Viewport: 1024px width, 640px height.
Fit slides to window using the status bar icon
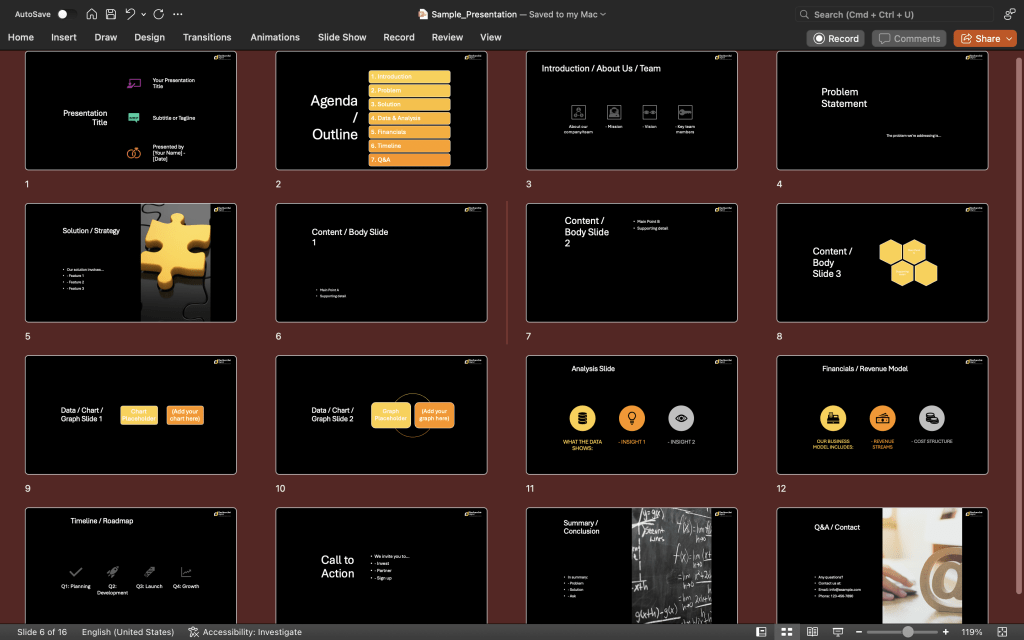click(1003, 632)
